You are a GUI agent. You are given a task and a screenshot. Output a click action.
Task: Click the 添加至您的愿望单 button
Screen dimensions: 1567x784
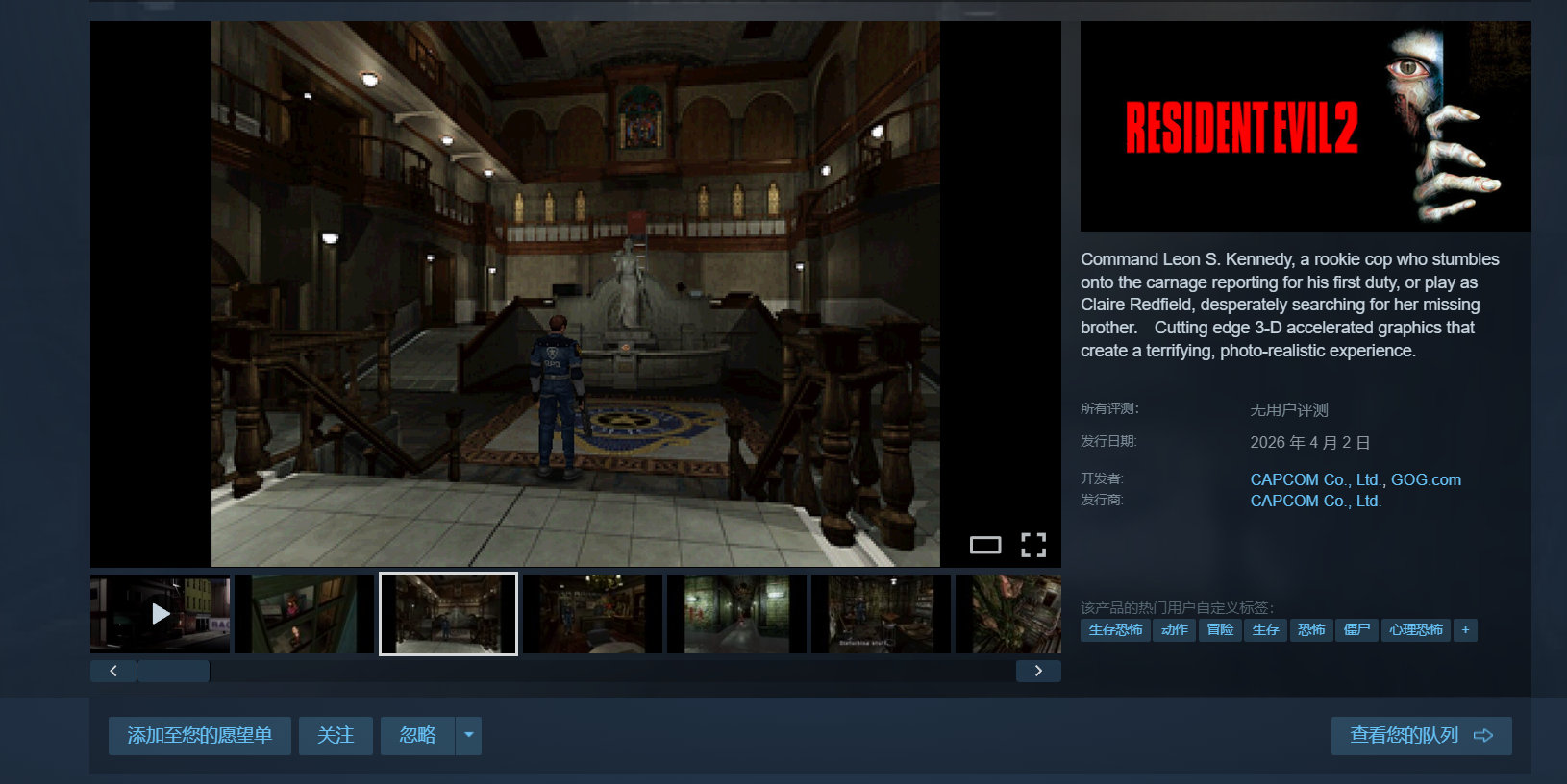(200, 736)
